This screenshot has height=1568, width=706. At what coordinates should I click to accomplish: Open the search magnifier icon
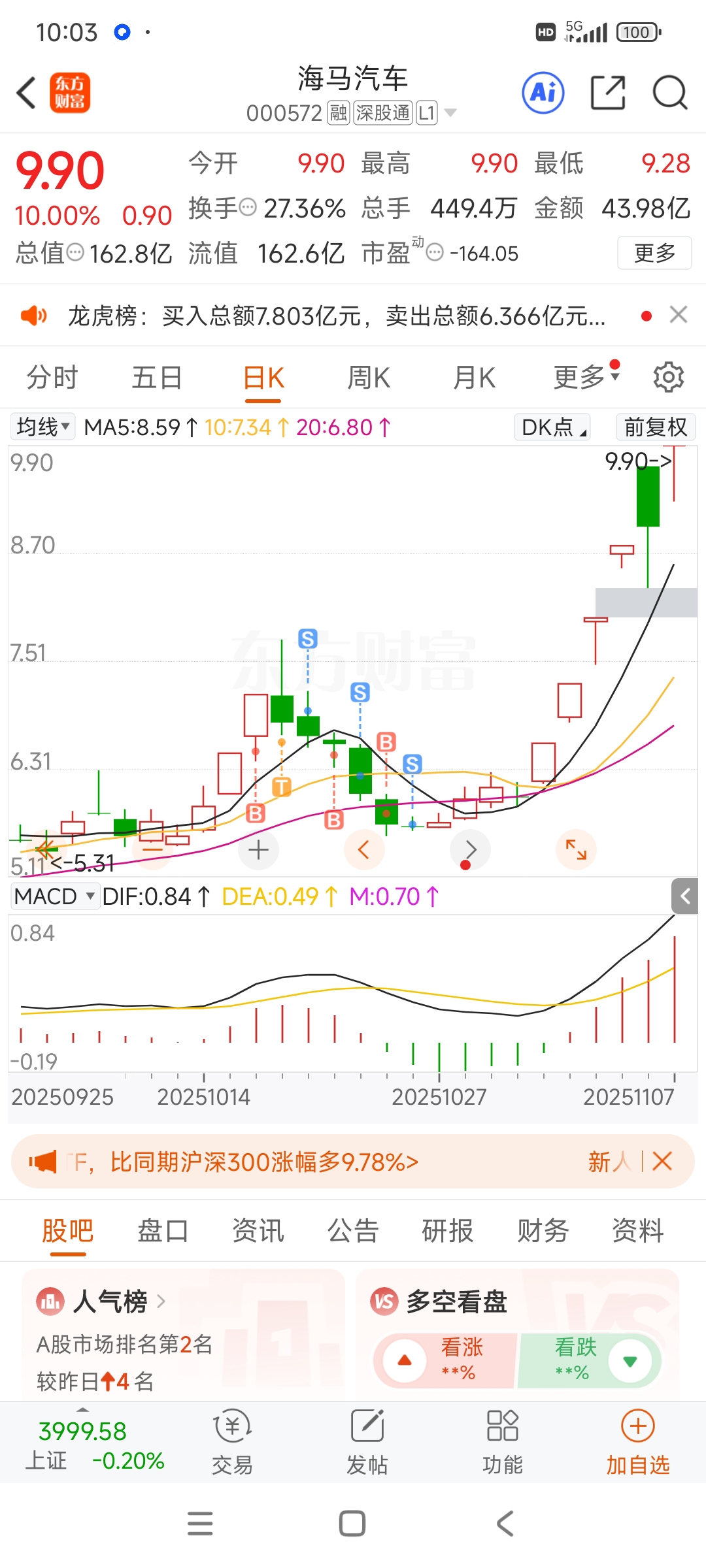[x=670, y=92]
